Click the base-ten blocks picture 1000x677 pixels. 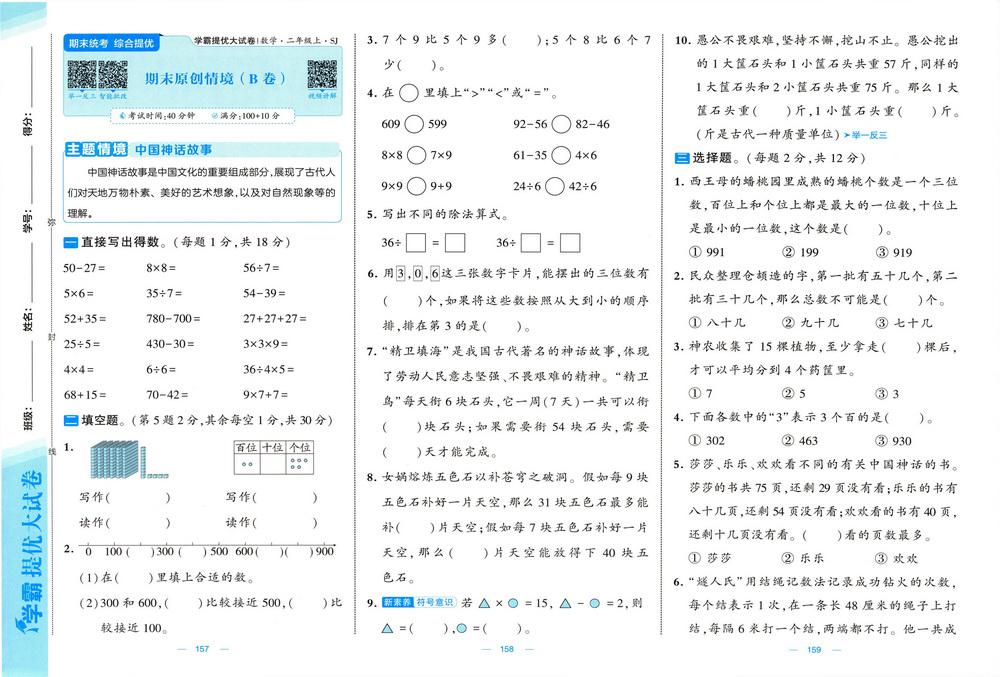pos(123,461)
